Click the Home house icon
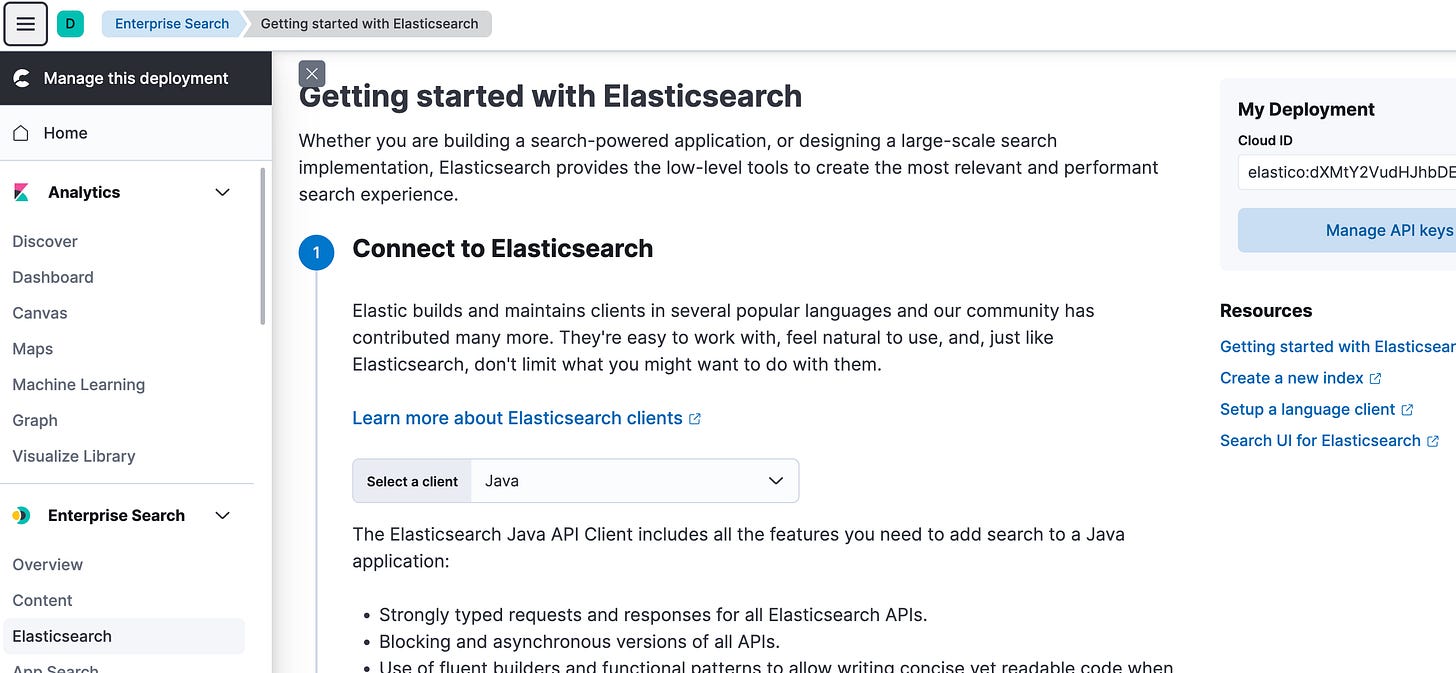This screenshot has height=673, width=1456. [x=22, y=133]
